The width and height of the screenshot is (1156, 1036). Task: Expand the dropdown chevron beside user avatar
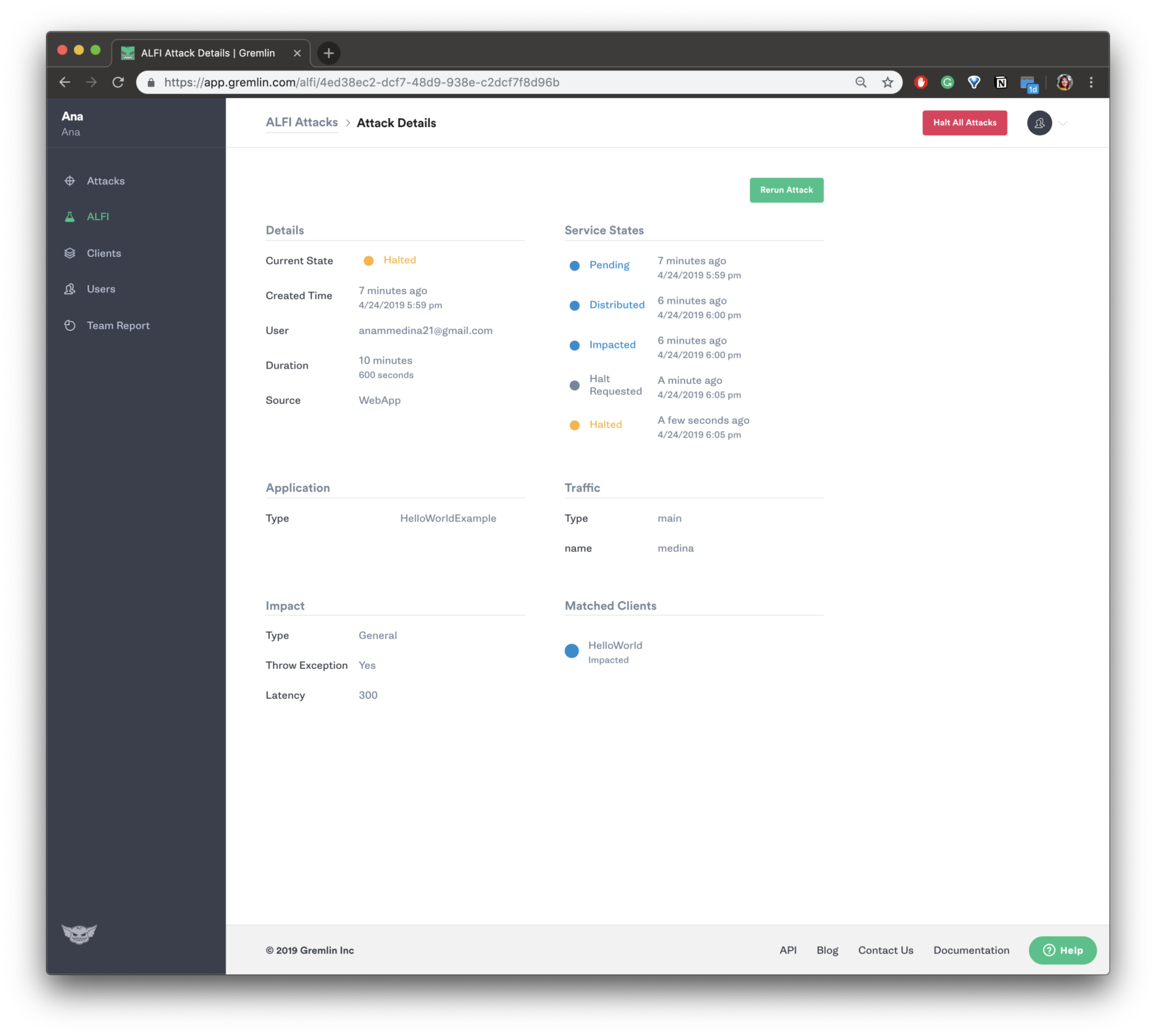coord(1063,123)
